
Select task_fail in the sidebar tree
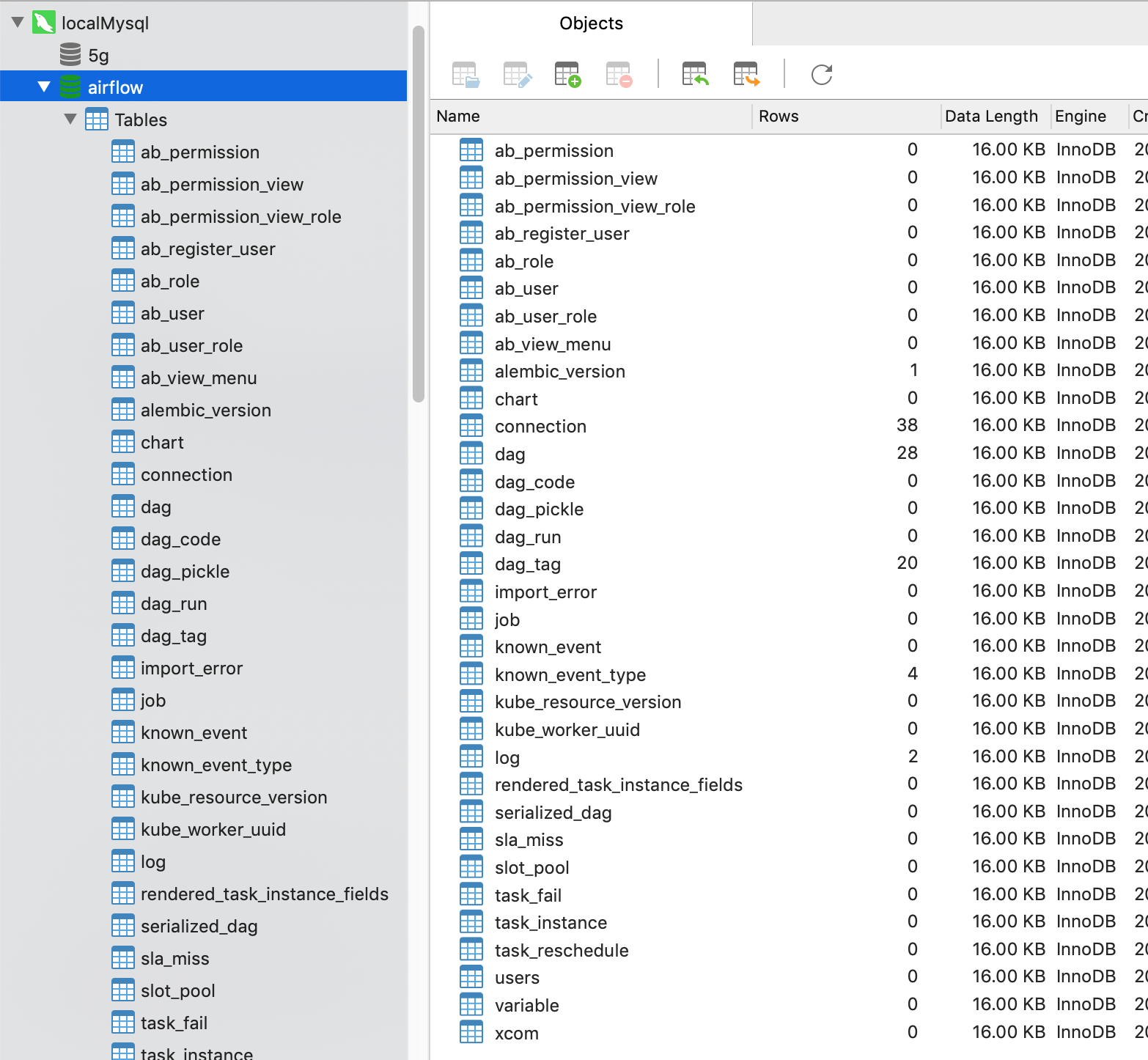click(x=174, y=1023)
